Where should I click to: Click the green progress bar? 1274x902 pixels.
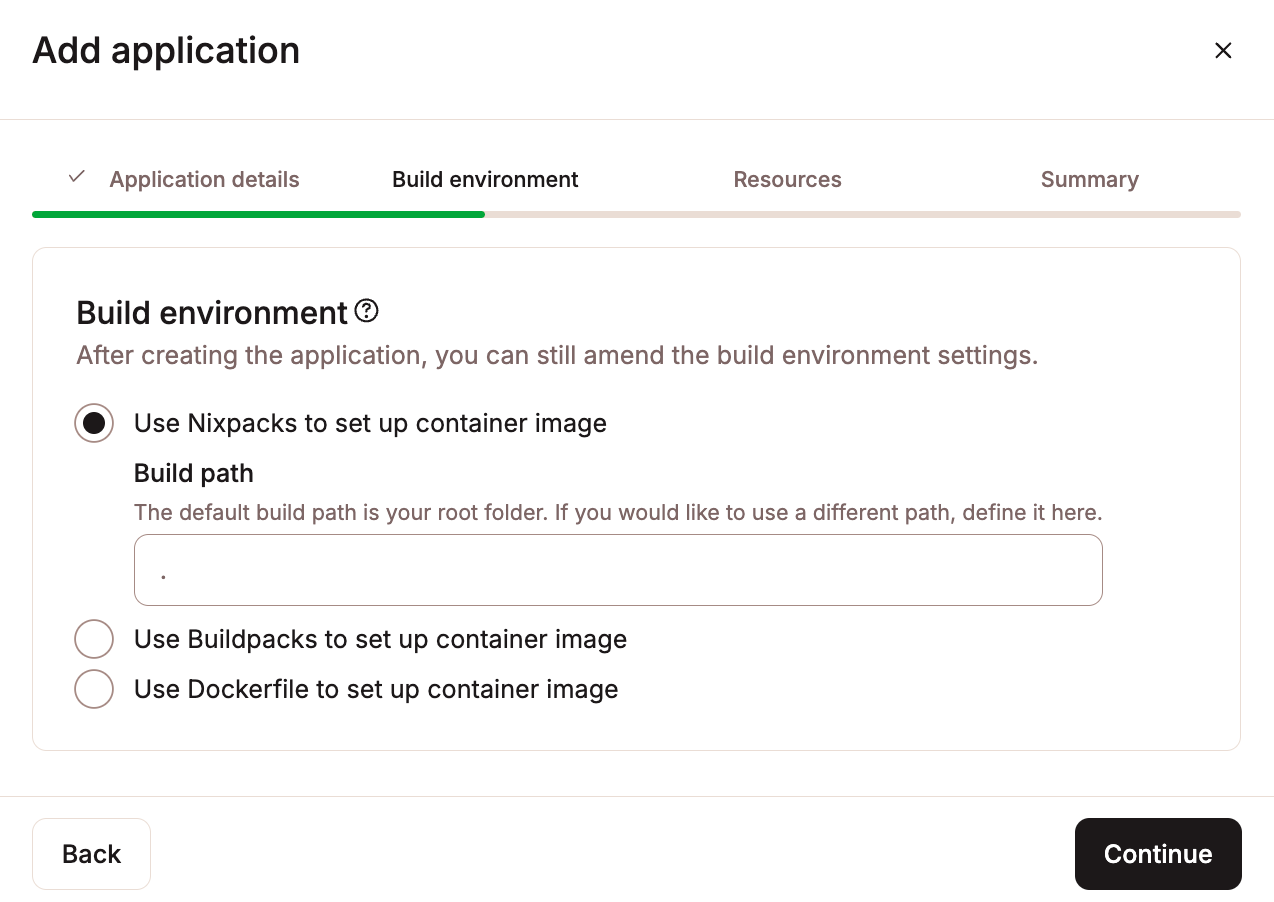click(258, 214)
